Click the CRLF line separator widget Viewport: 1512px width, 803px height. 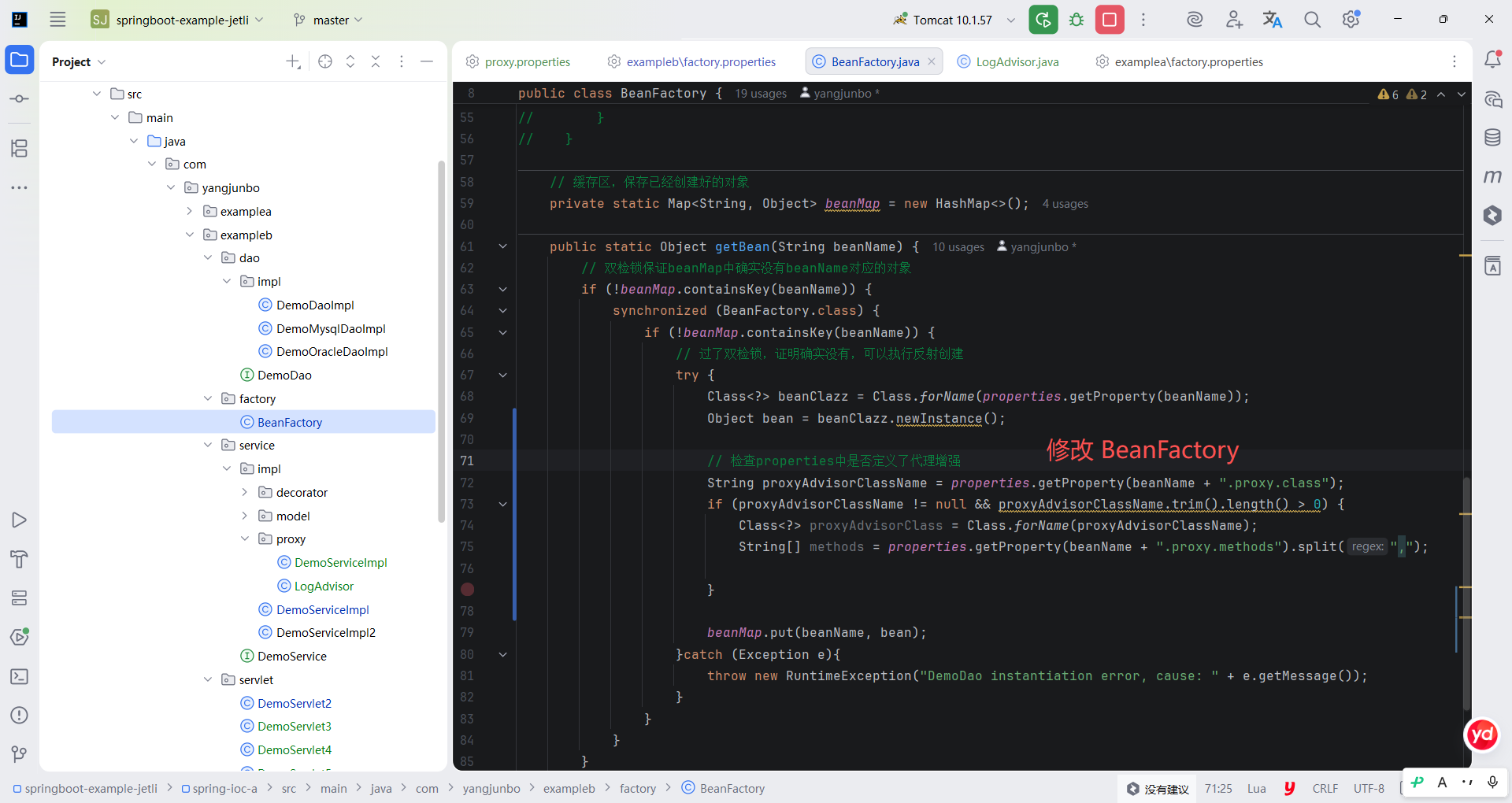click(x=1325, y=788)
